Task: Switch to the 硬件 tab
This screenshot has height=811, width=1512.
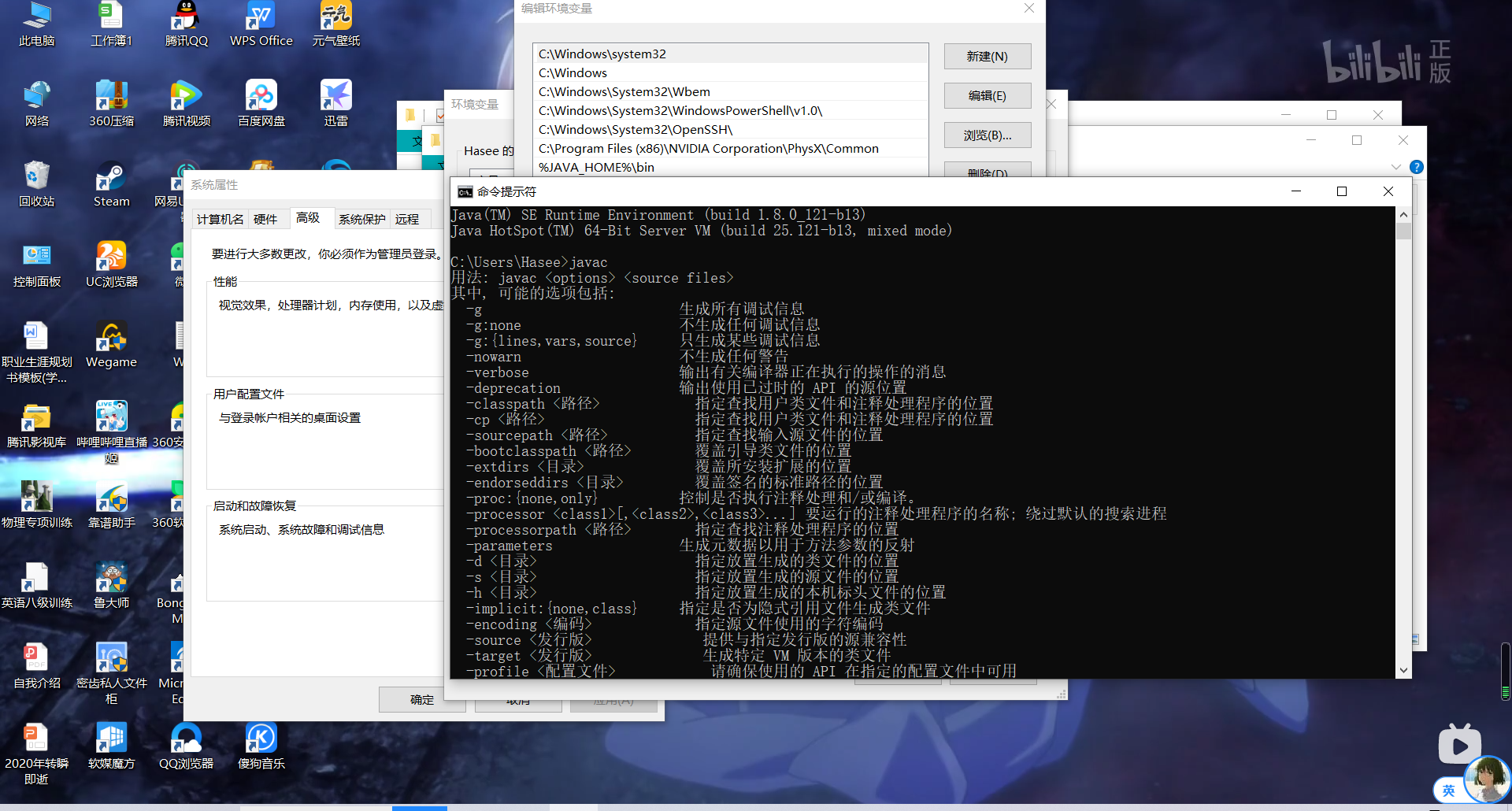Action: coord(265,220)
